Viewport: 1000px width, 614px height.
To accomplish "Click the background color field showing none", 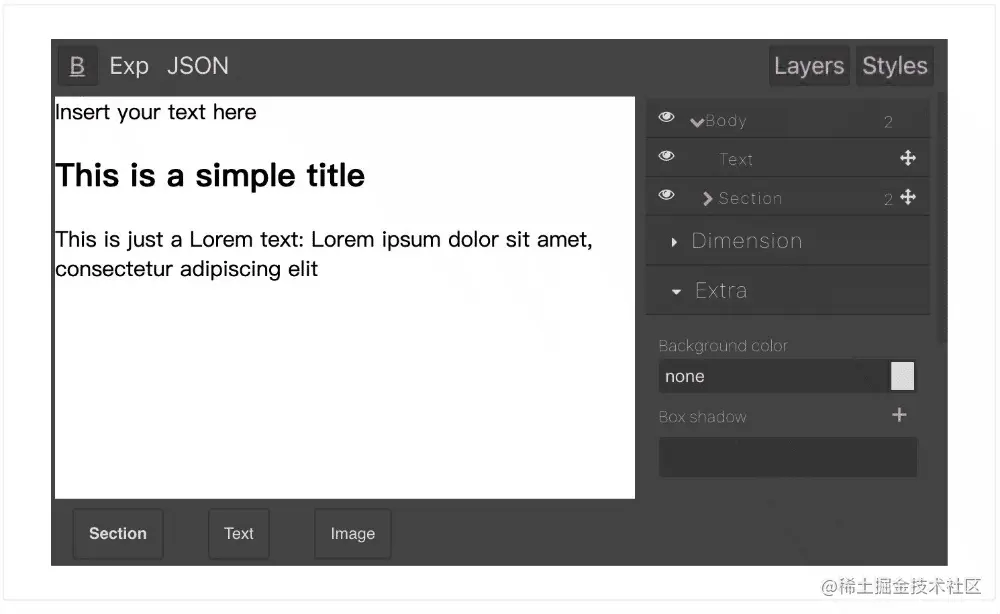I will (x=770, y=376).
